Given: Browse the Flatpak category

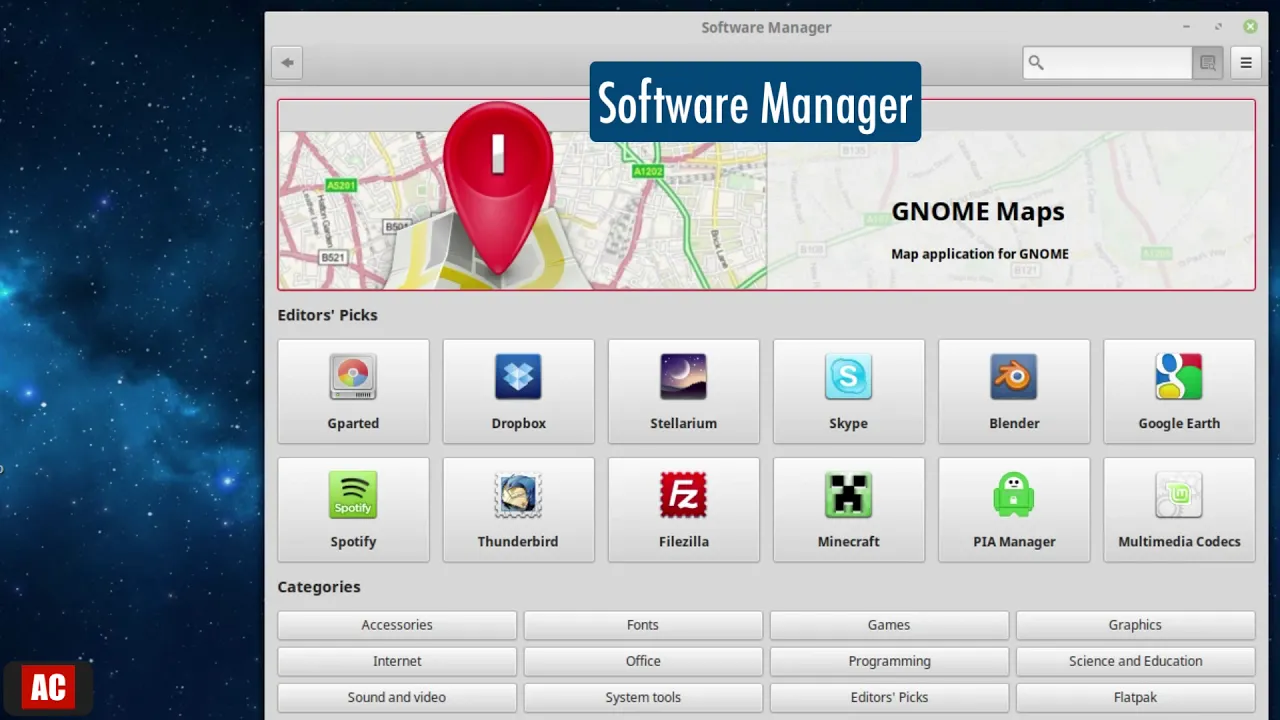Looking at the screenshot, I should 1135,697.
